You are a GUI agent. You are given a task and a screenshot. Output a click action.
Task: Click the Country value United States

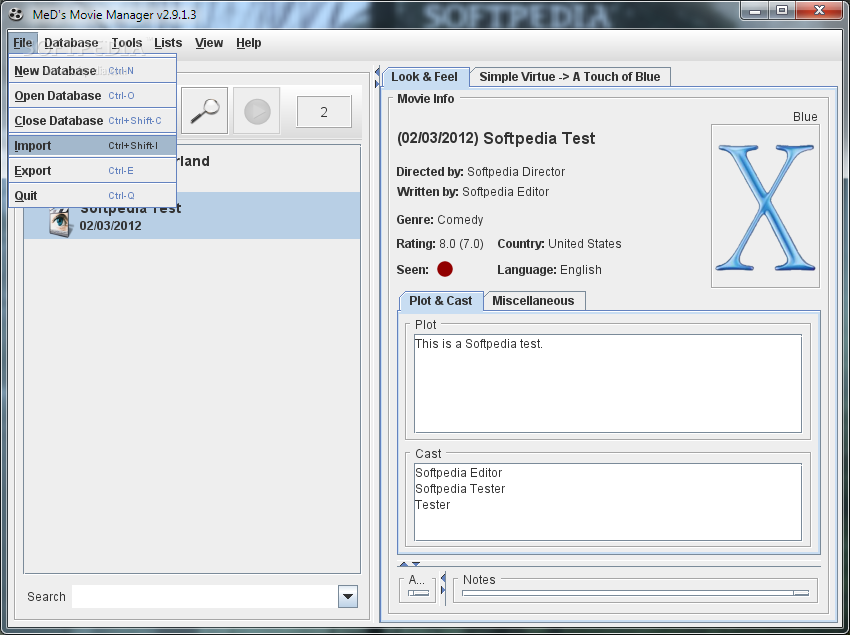tap(584, 244)
